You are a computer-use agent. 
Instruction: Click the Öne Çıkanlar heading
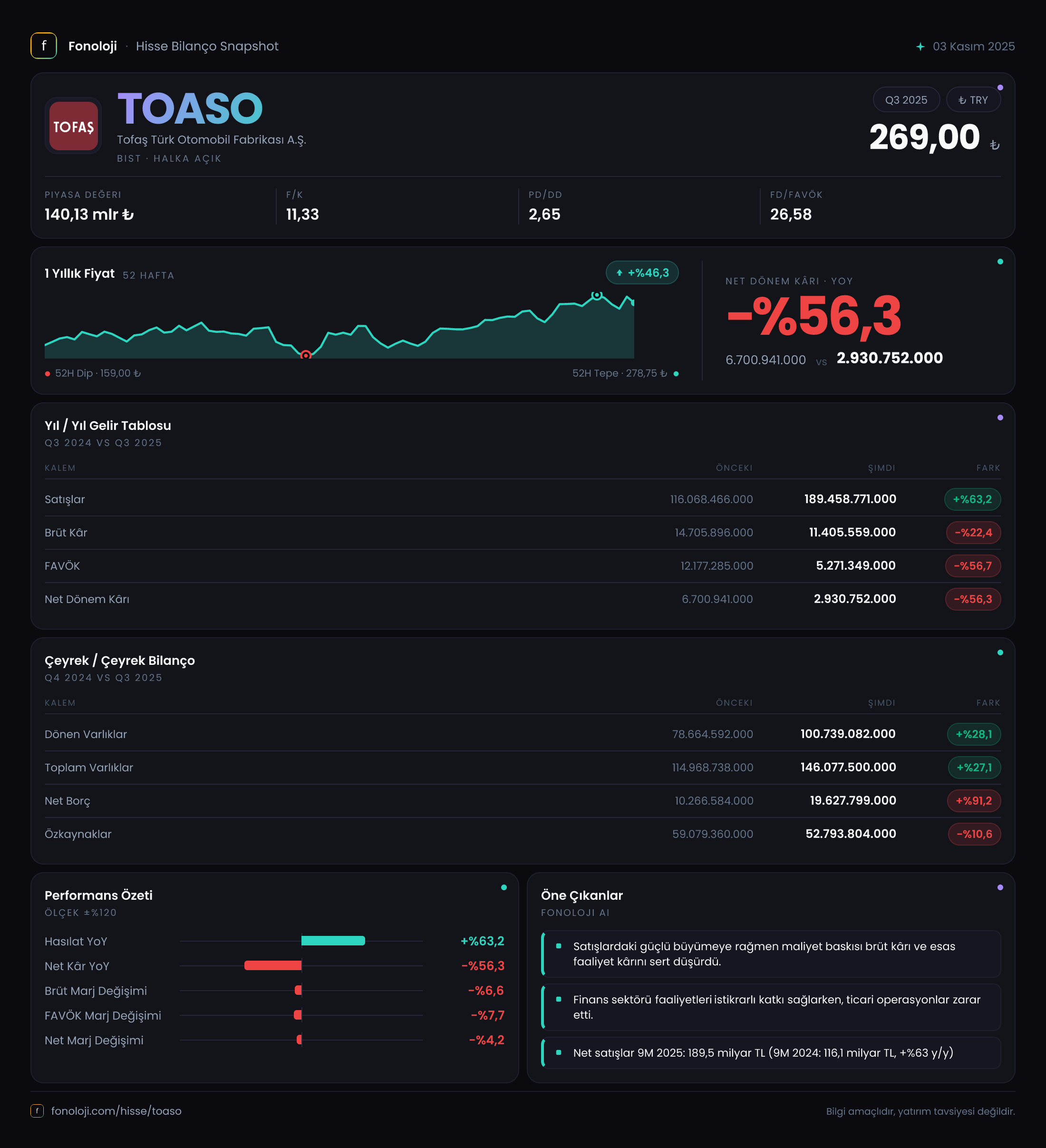coord(582,895)
